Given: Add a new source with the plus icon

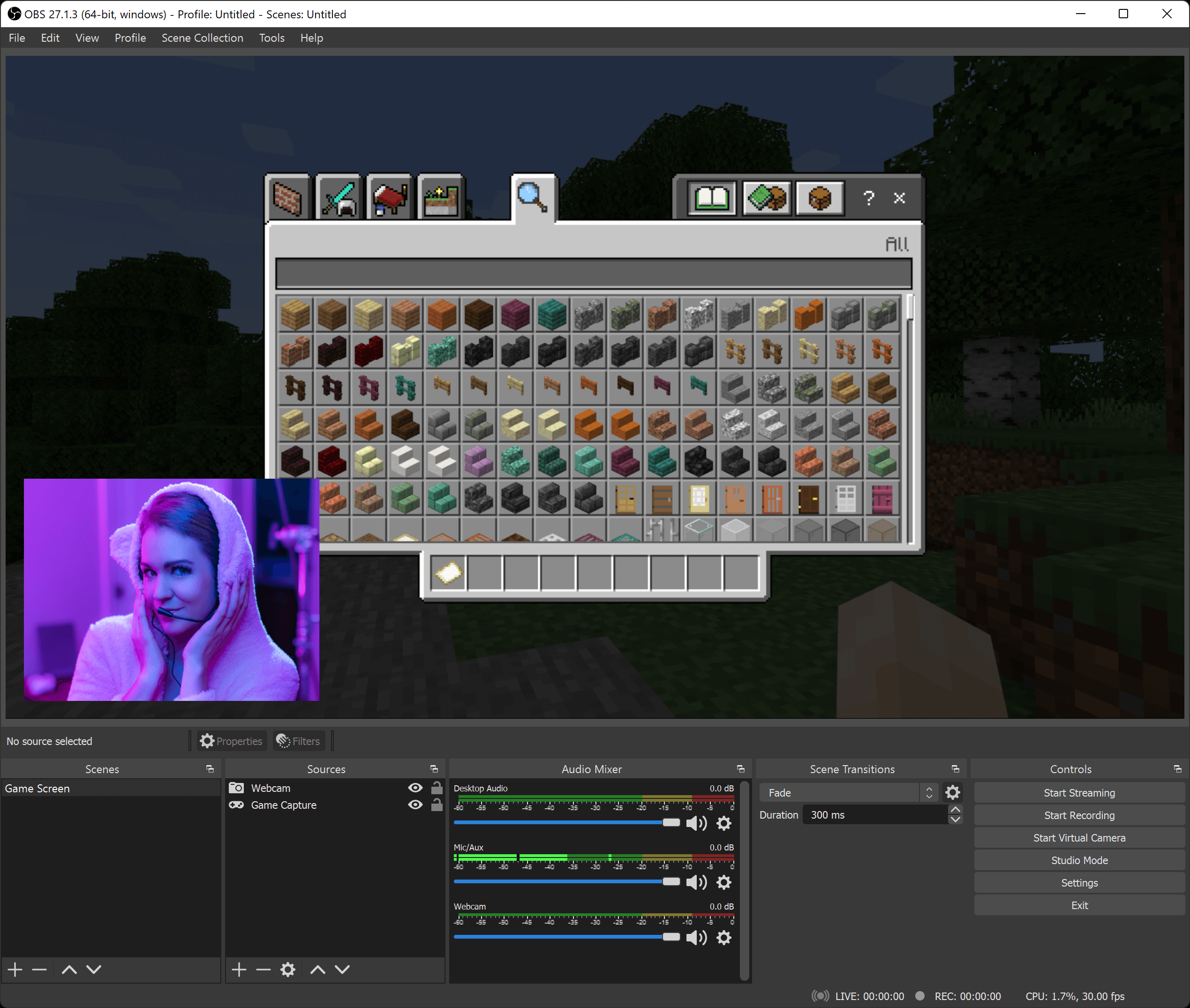Looking at the screenshot, I should pyautogui.click(x=239, y=970).
